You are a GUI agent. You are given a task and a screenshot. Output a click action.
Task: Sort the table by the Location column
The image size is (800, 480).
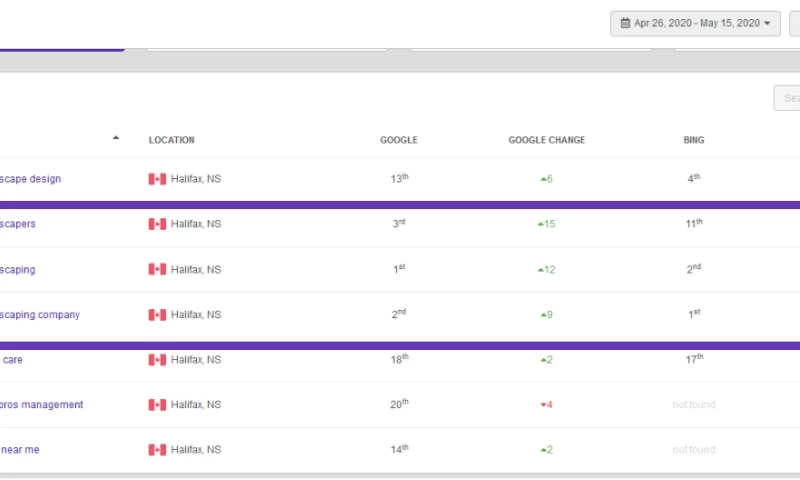coord(171,140)
